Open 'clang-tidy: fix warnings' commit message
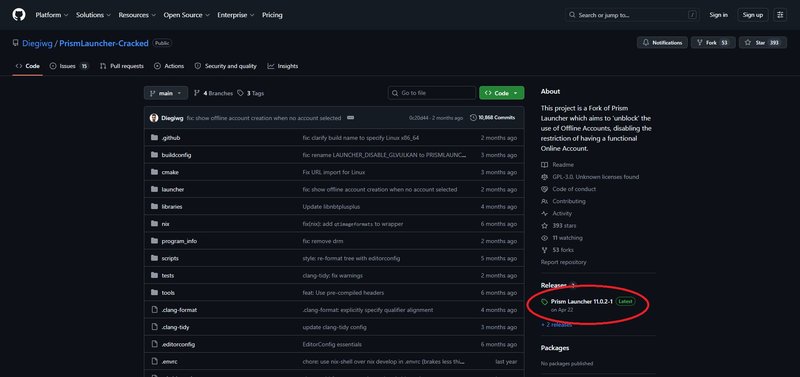 [x=333, y=275]
